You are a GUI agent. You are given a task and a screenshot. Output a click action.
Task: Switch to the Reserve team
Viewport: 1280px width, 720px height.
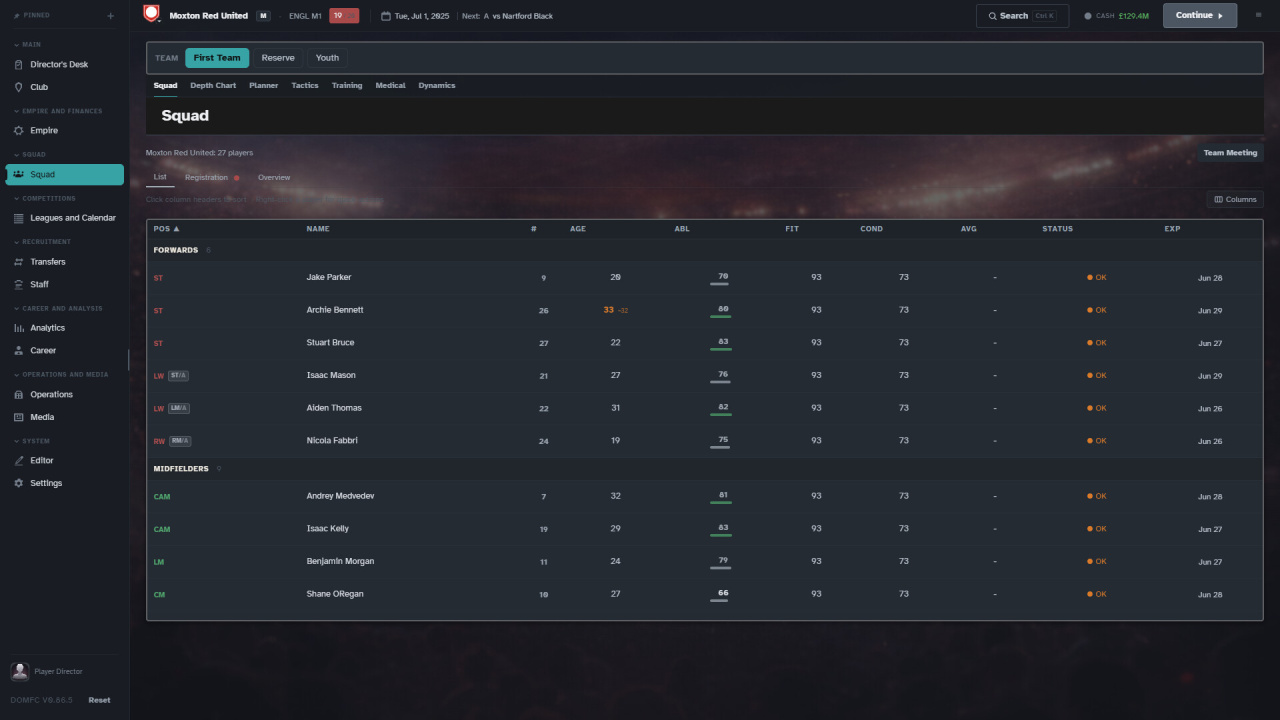pyautogui.click(x=278, y=58)
